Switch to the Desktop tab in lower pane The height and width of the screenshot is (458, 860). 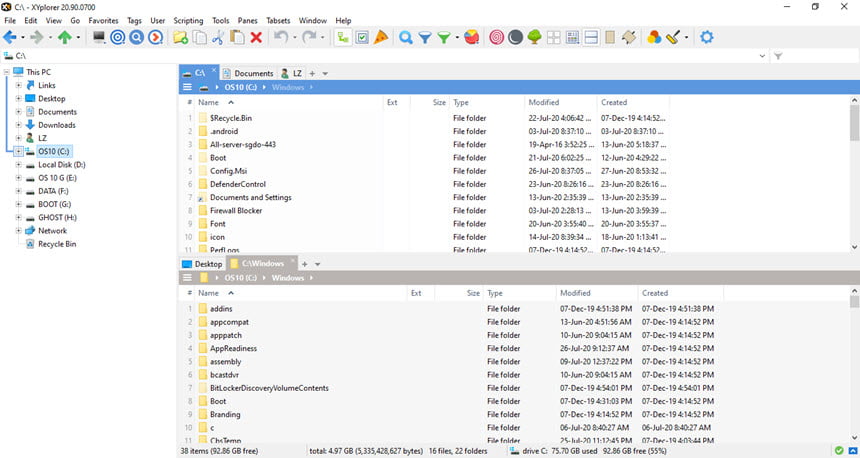click(x=202, y=264)
